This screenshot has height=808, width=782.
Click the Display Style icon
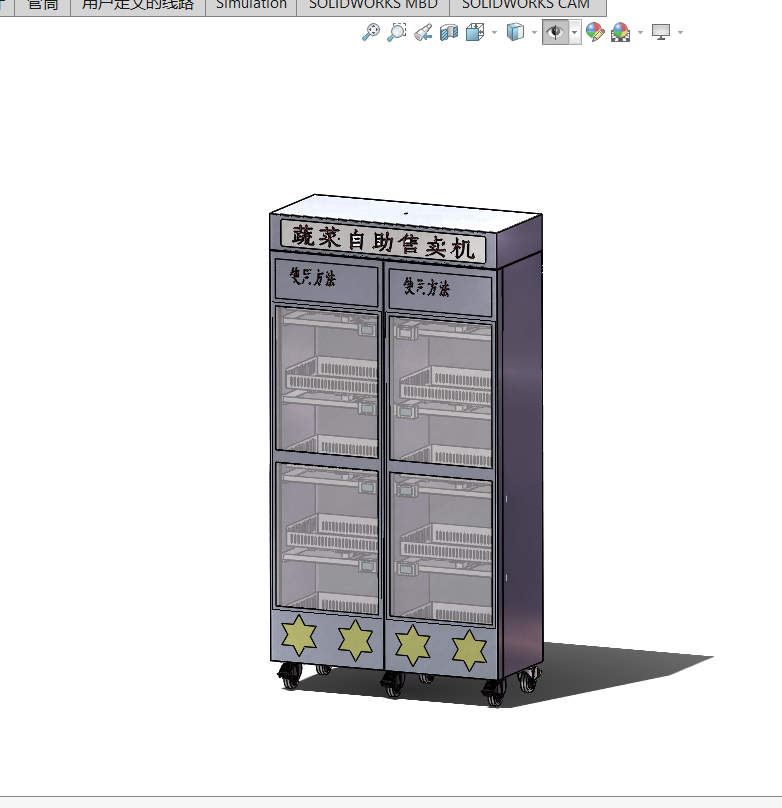(515, 32)
